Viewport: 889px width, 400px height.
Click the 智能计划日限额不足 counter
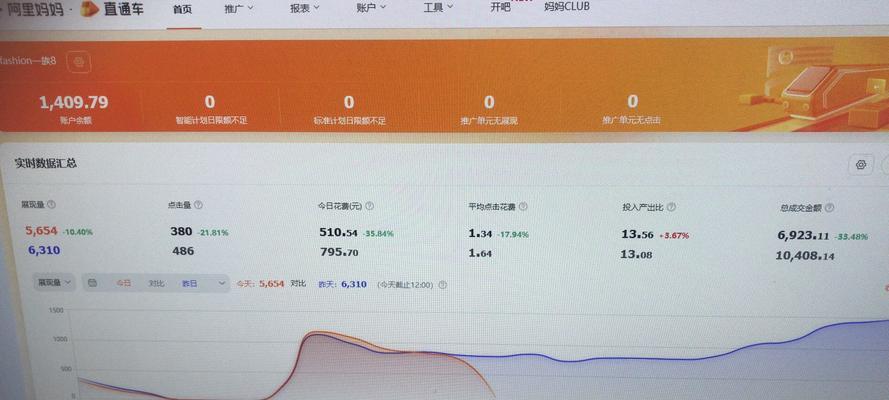pyautogui.click(x=211, y=110)
